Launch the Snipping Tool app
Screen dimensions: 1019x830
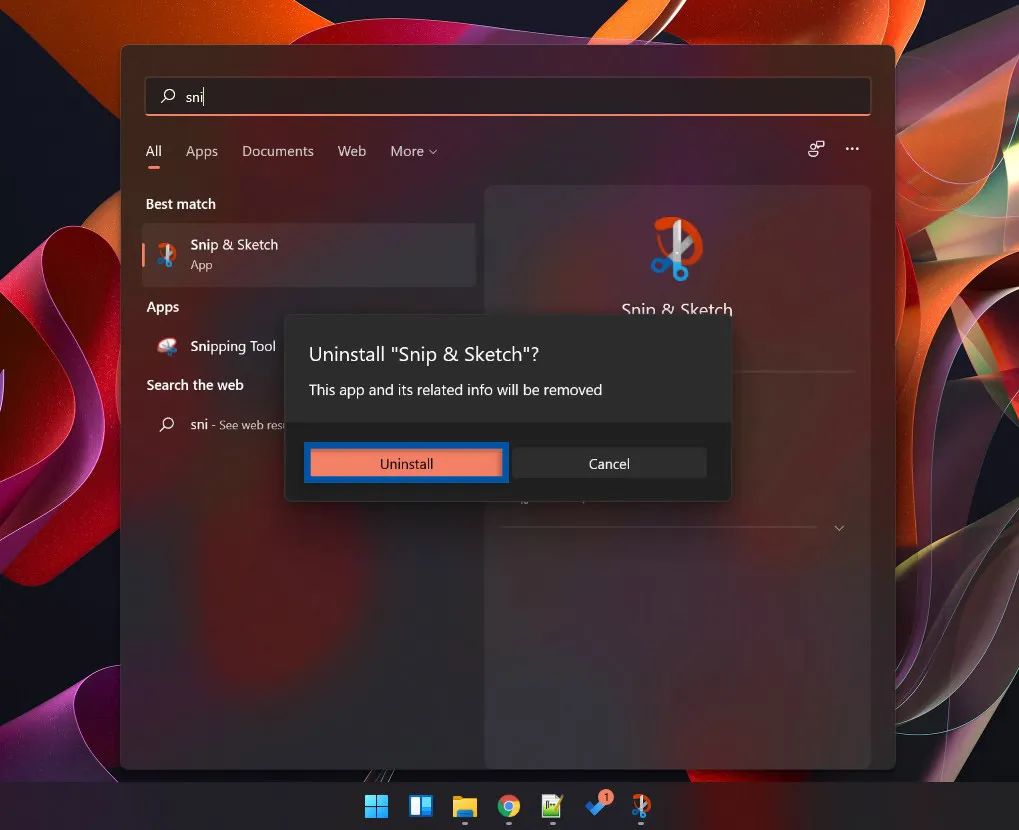(x=233, y=346)
